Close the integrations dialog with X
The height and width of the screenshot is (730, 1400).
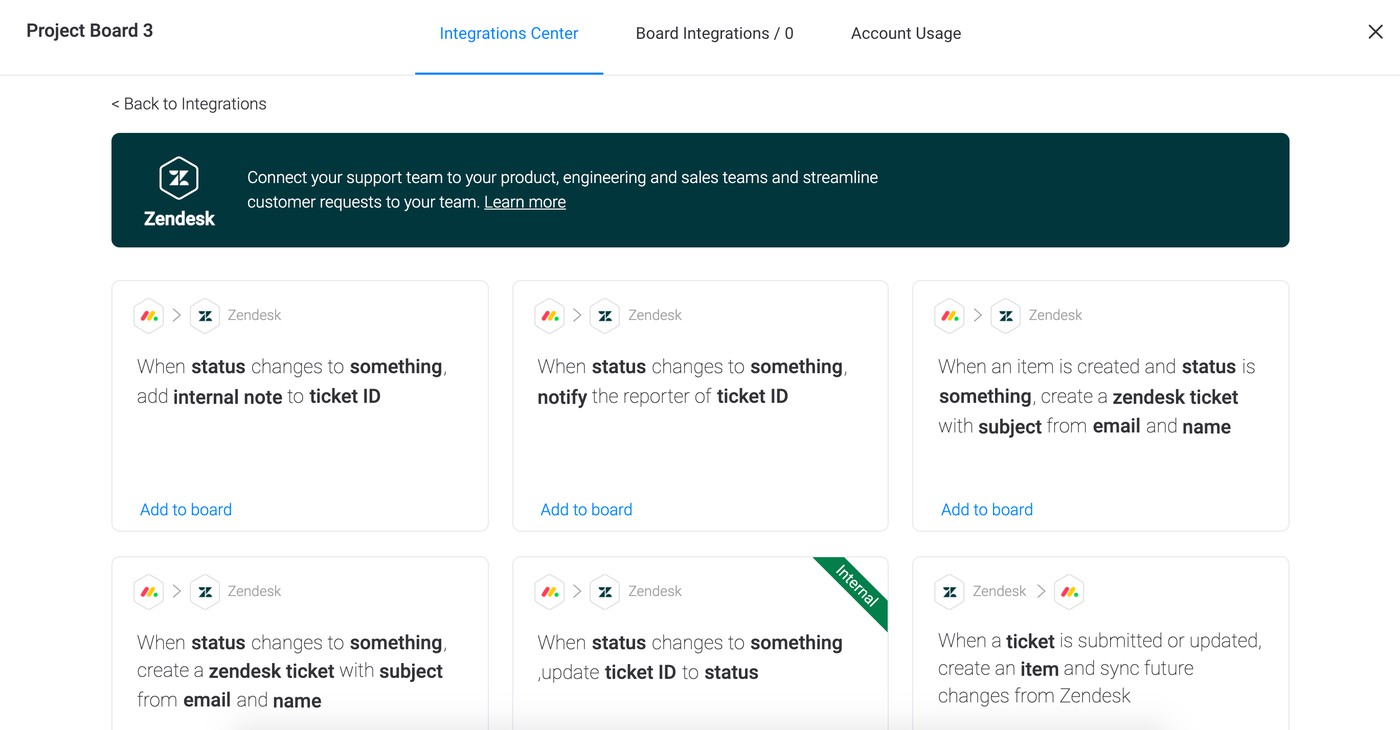pos(1375,32)
